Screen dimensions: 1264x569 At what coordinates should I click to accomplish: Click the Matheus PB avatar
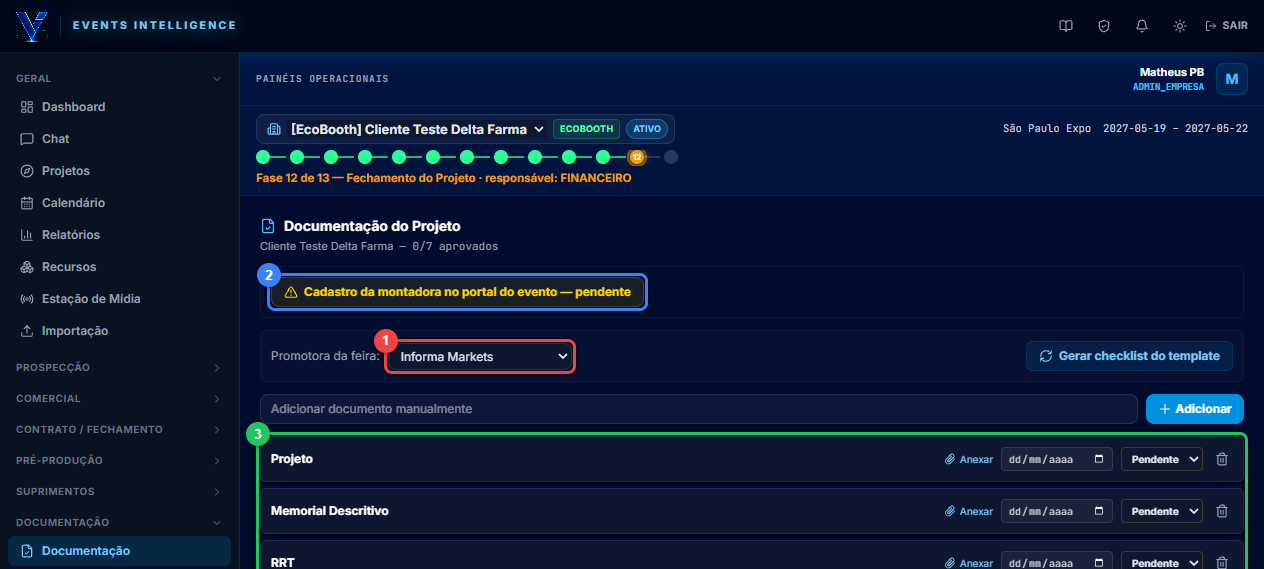(1232, 79)
